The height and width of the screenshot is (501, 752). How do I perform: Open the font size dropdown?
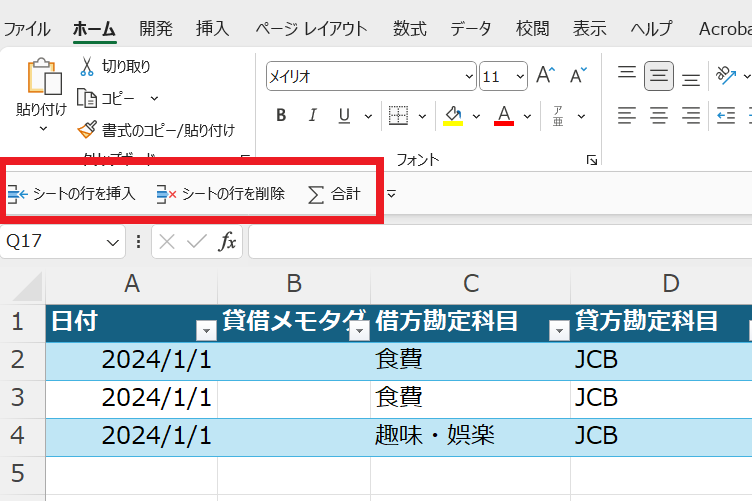pos(520,76)
